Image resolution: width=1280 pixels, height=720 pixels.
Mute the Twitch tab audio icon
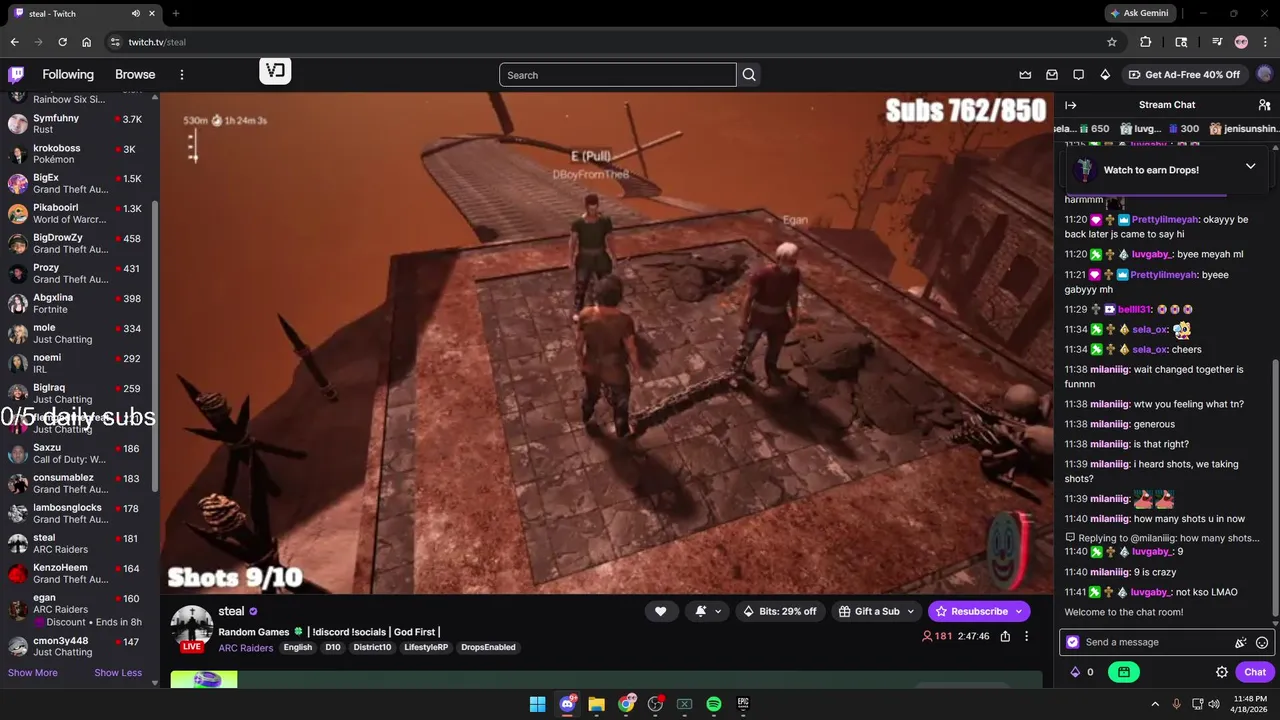(135, 13)
